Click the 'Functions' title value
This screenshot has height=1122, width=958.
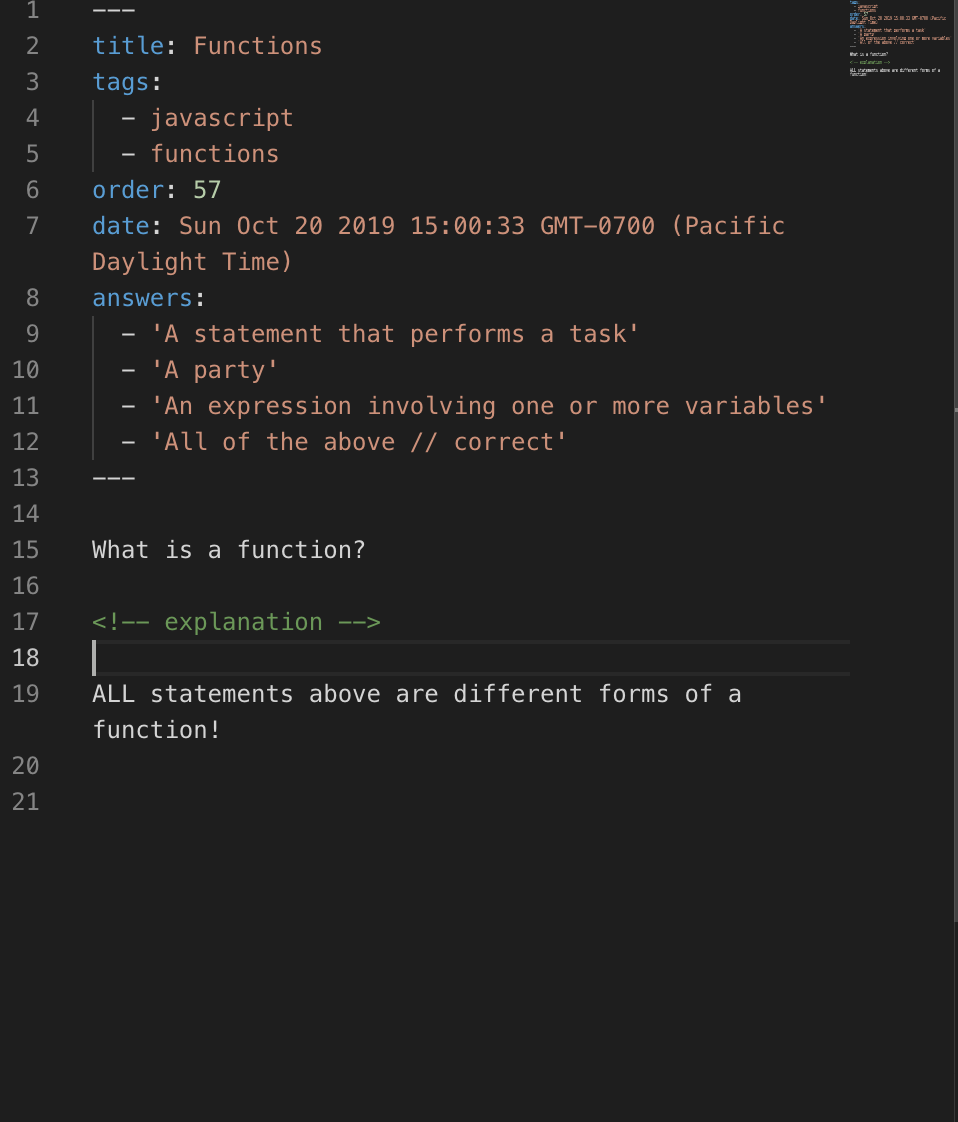pyautogui.click(x=257, y=46)
